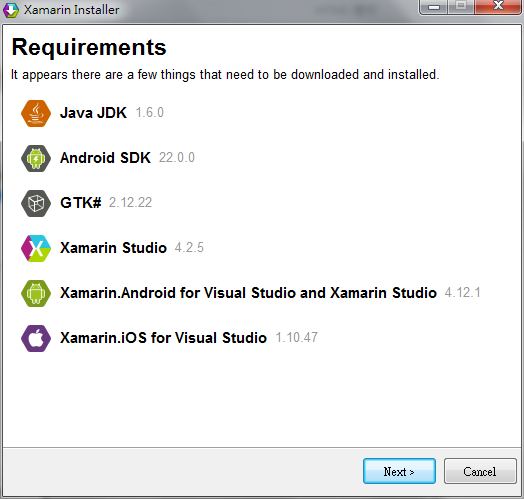Screen dimensions: 524x499
Task: Click the Xamarin Installer title bar icon
Action: 11,10
